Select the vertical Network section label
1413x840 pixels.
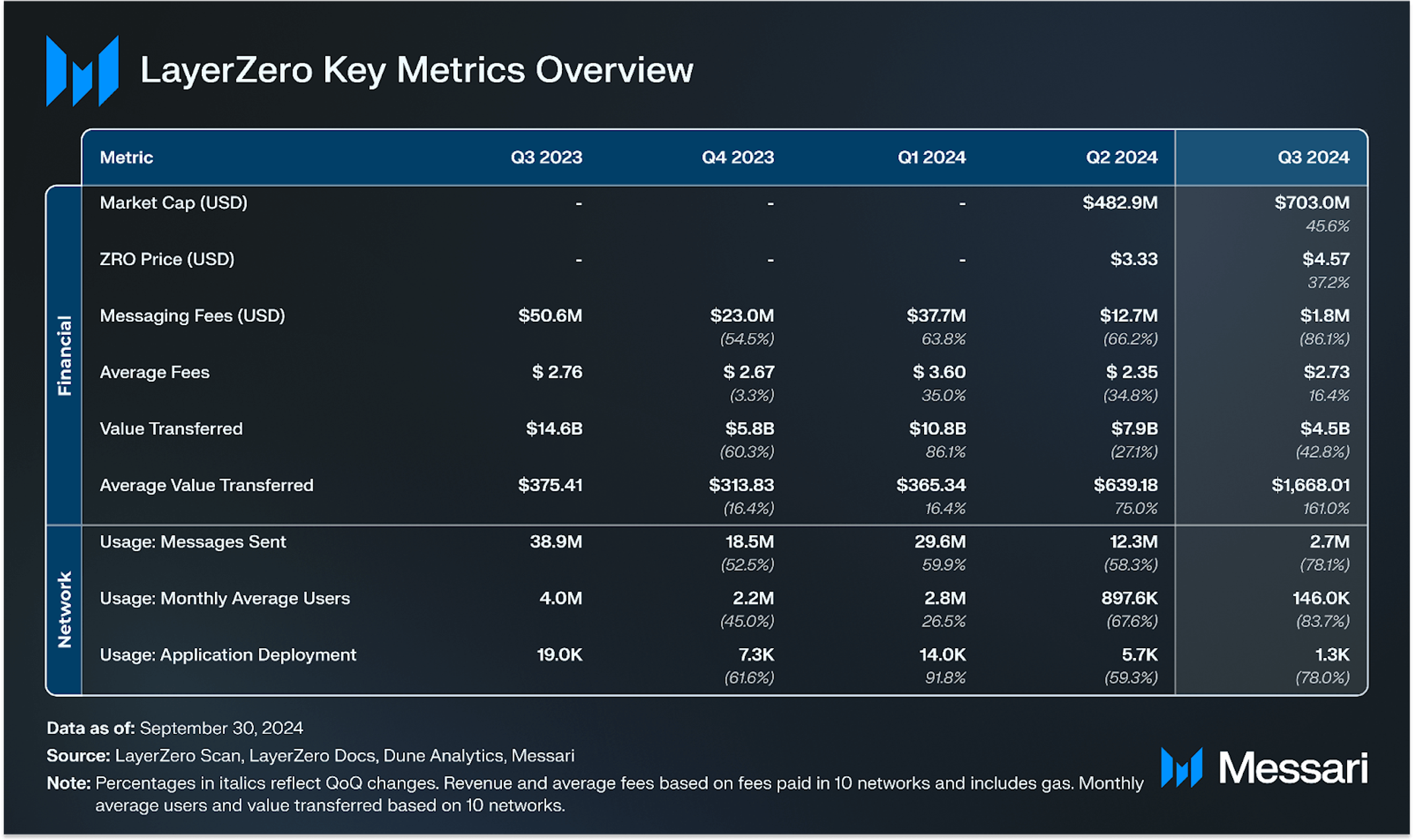click(65, 610)
